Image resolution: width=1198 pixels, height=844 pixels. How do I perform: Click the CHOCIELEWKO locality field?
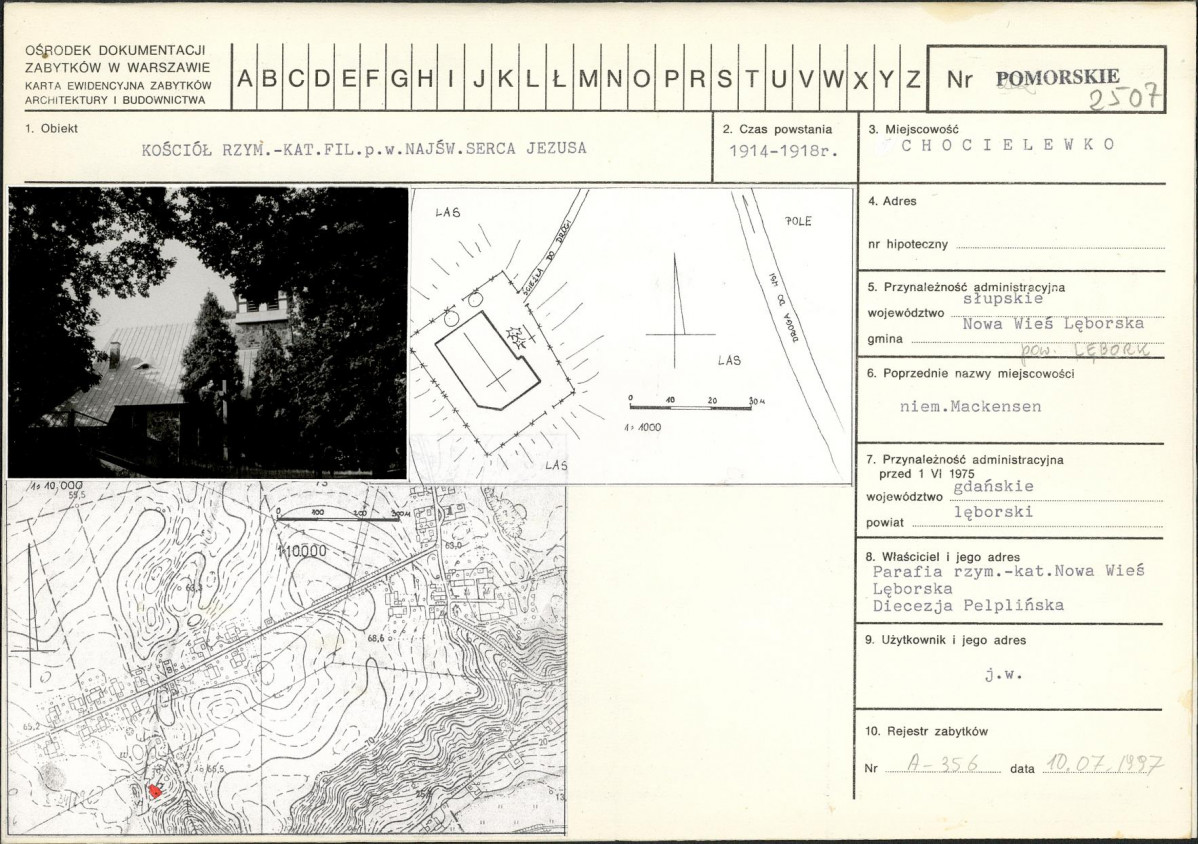(x=1008, y=145)
